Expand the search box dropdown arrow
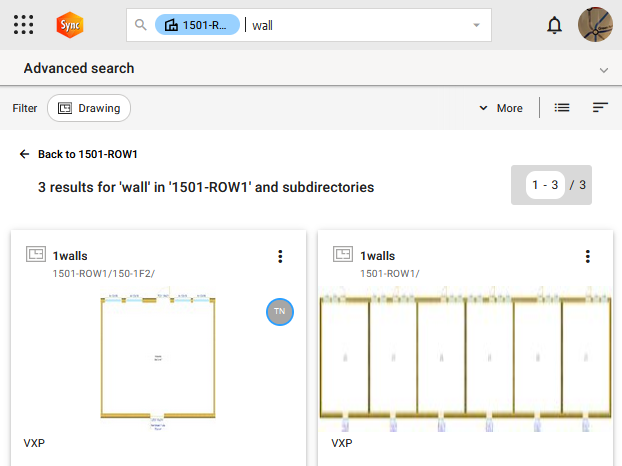This screenshot has height=466, width=622. 476,25
